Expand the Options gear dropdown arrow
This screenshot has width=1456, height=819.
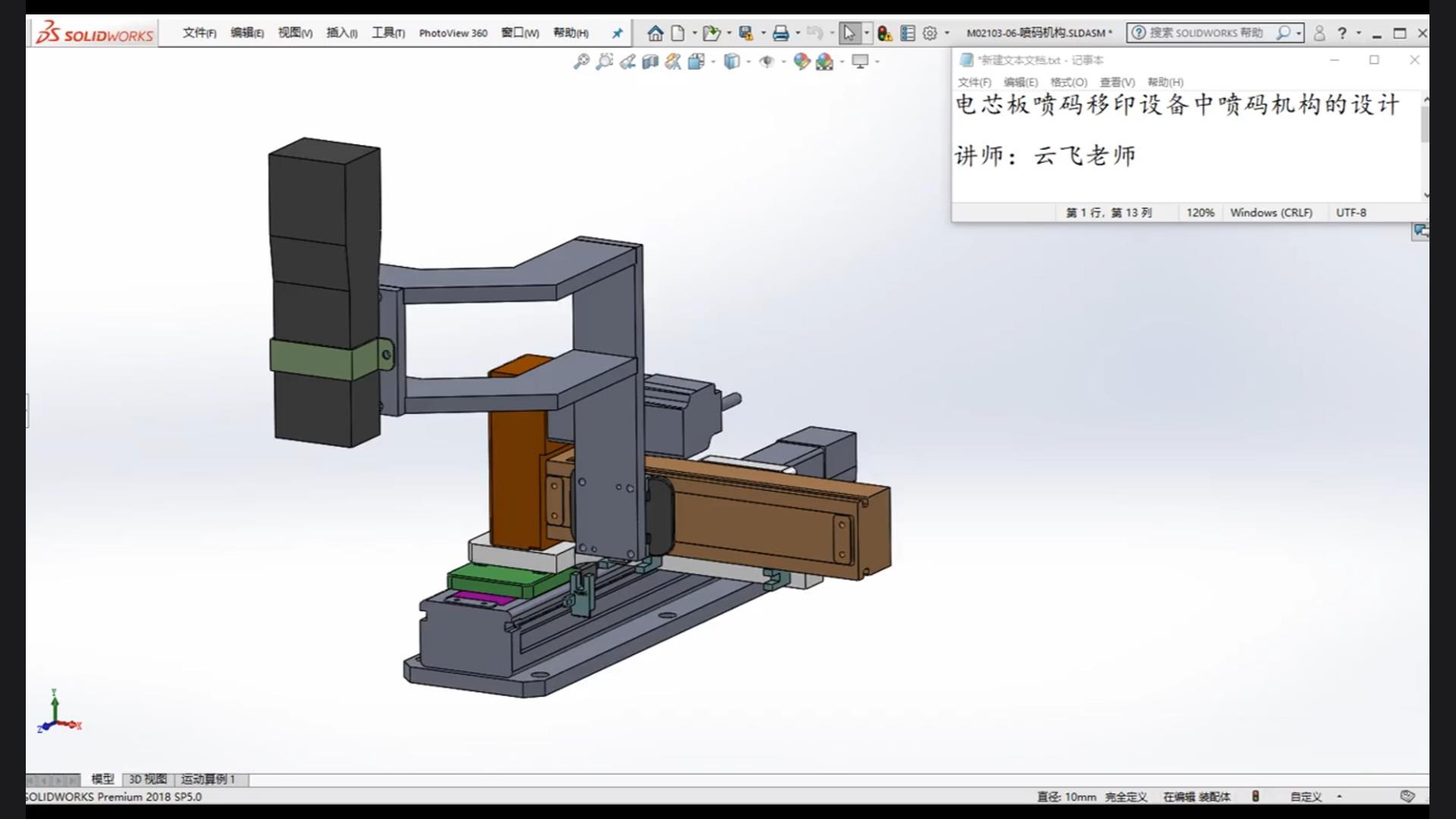(x=947, y=33)
